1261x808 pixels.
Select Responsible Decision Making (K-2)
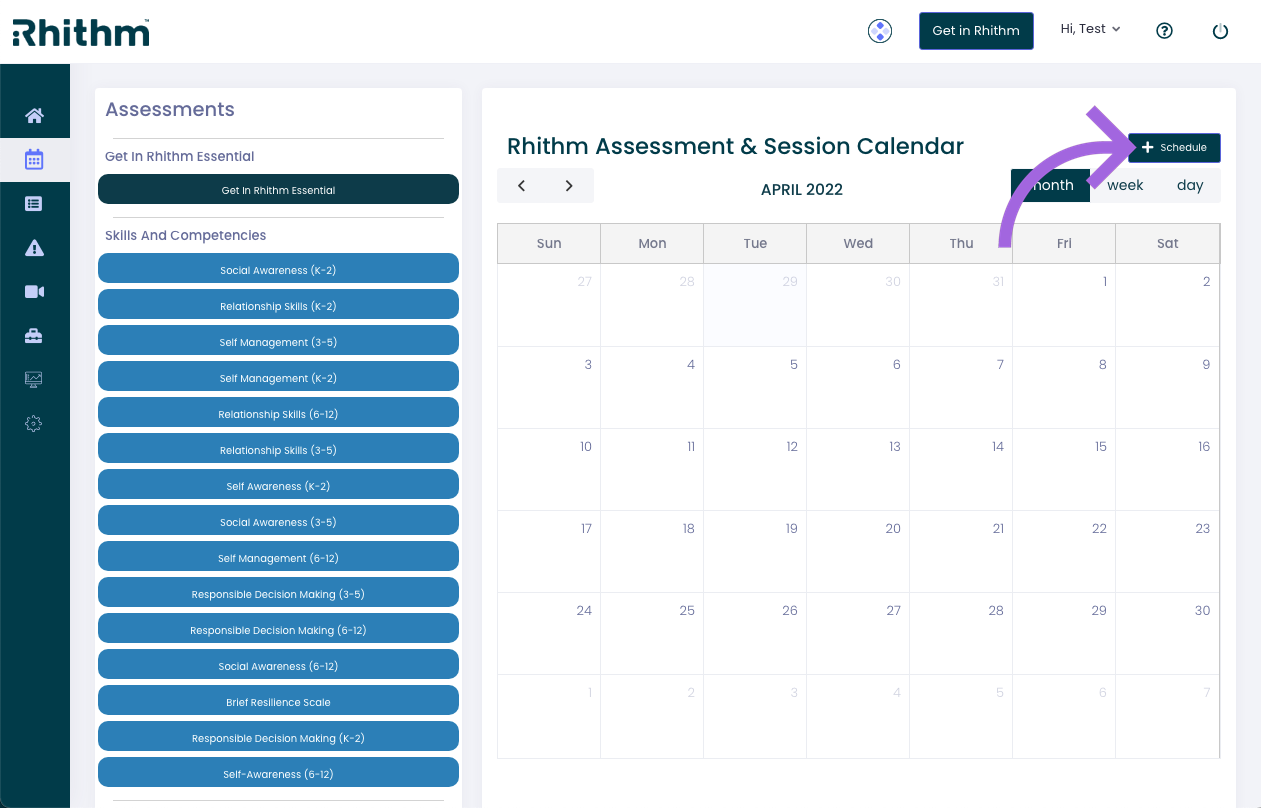pyautogui.click(x=278, y=738)
